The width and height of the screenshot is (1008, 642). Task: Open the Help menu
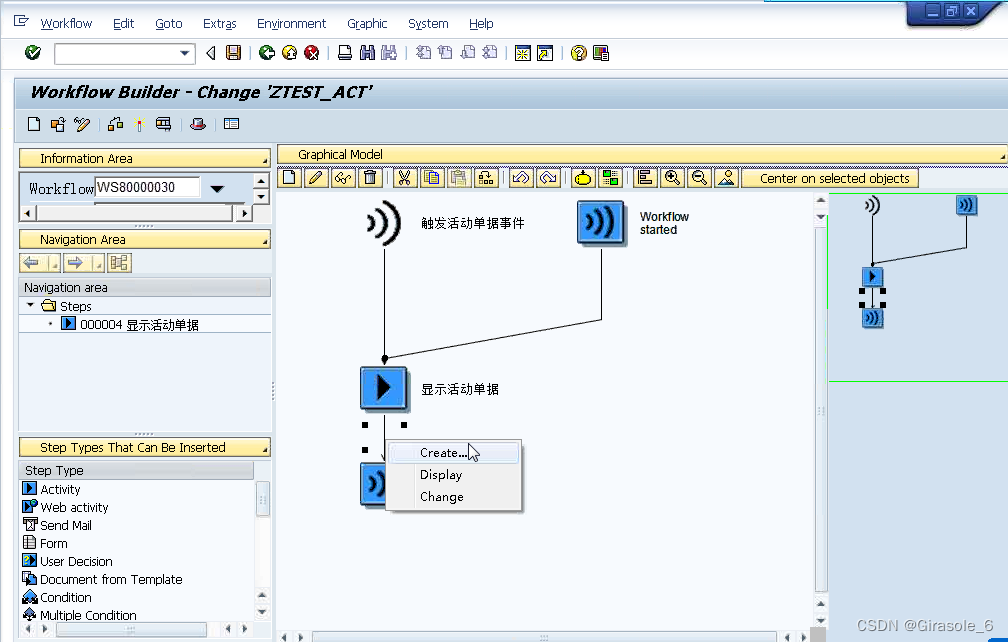point(481,24)
